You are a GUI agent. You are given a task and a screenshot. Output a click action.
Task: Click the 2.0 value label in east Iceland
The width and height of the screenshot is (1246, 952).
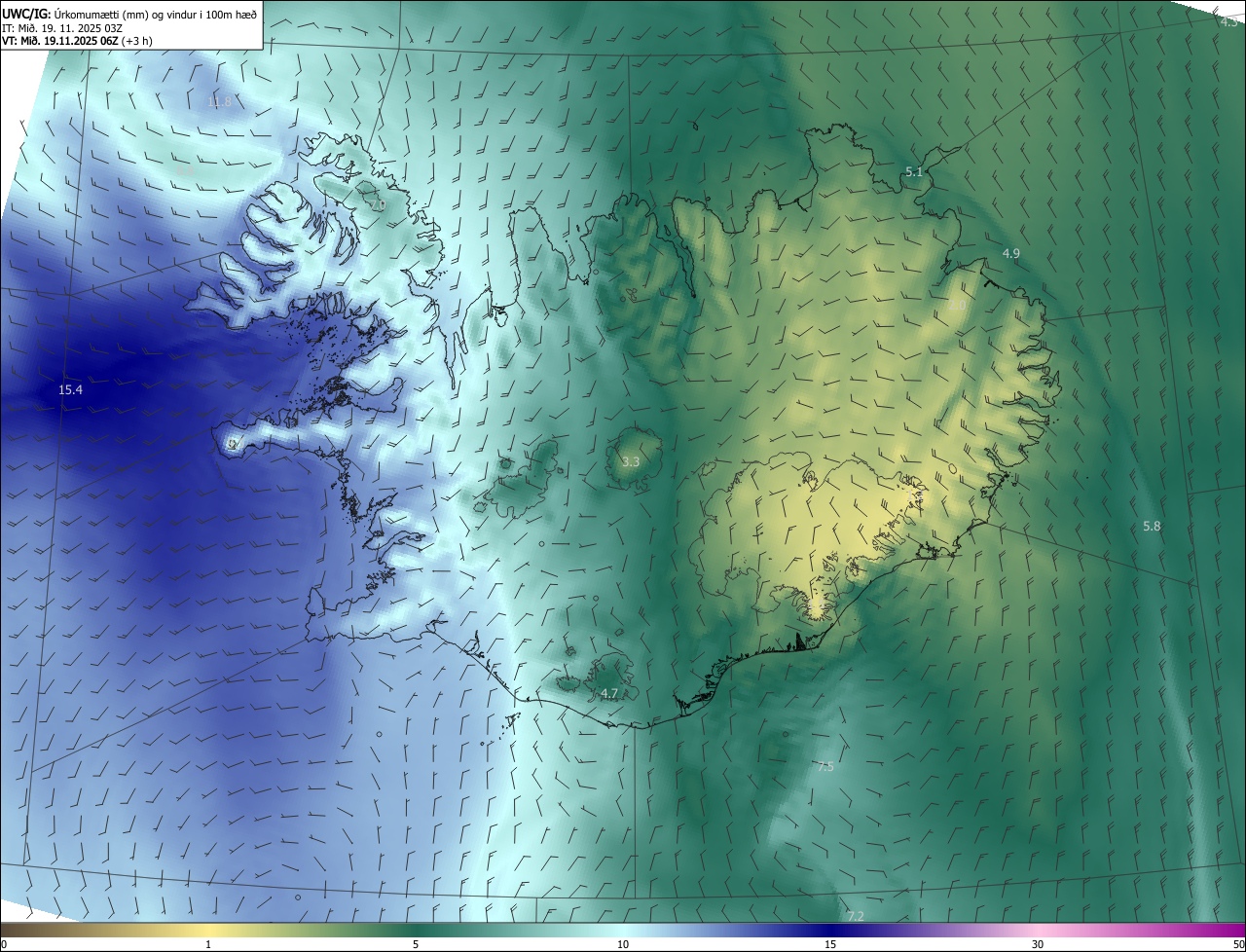tap(957, 306)
